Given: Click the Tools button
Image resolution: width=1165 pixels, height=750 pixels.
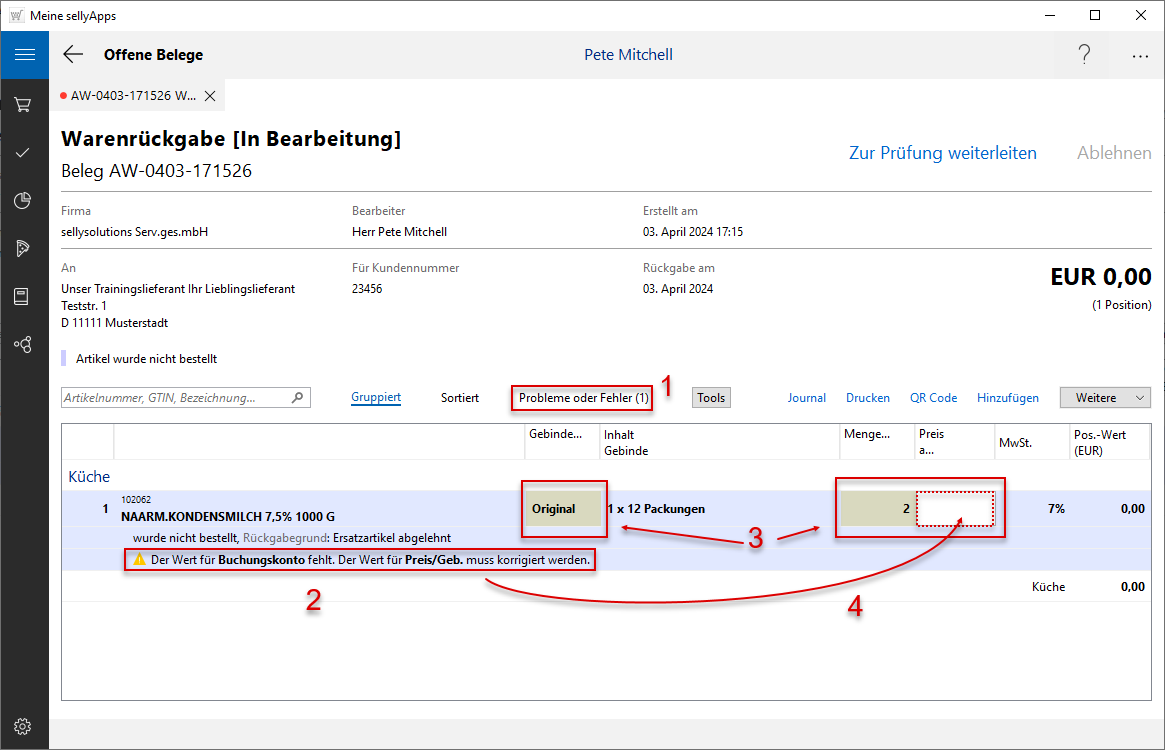Looking at the screenshot, I should (x=711, y=398).
